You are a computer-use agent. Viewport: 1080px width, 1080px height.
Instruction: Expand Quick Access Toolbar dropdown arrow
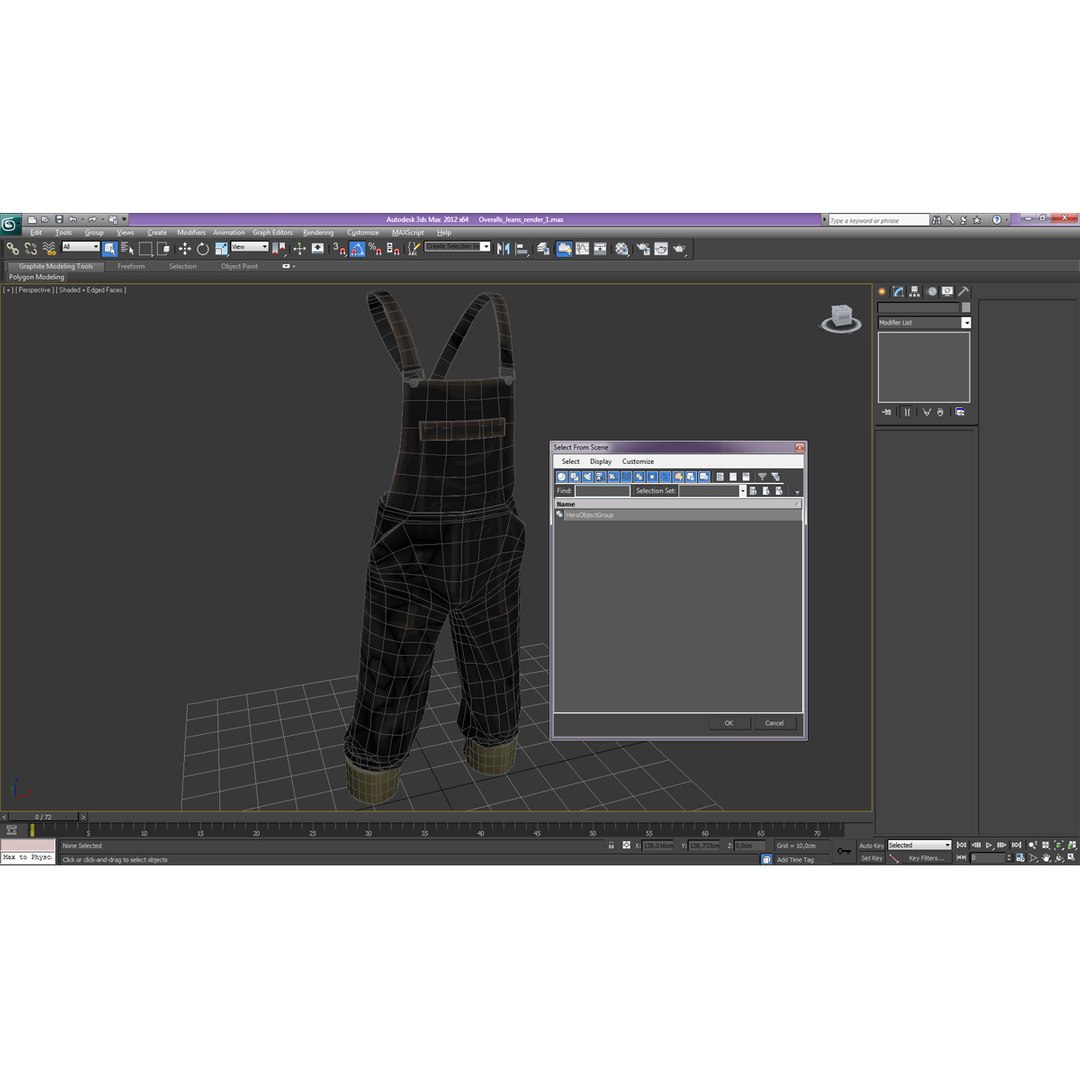click(125, 220)
